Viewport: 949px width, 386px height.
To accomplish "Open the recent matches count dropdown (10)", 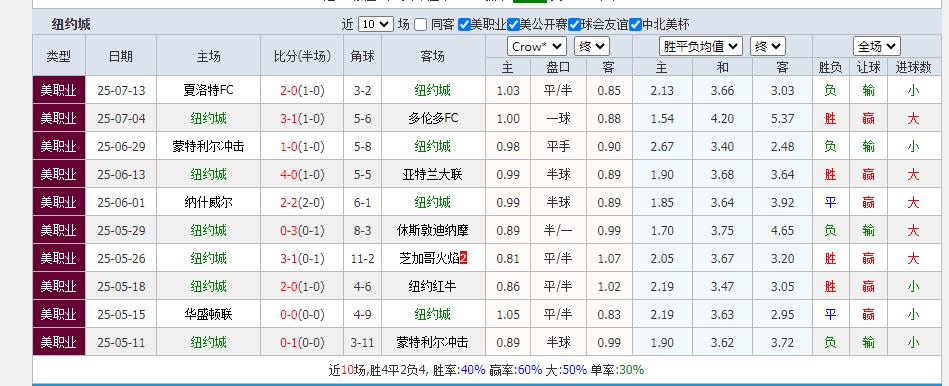I will pyautogui.click(x=375, y=24).
